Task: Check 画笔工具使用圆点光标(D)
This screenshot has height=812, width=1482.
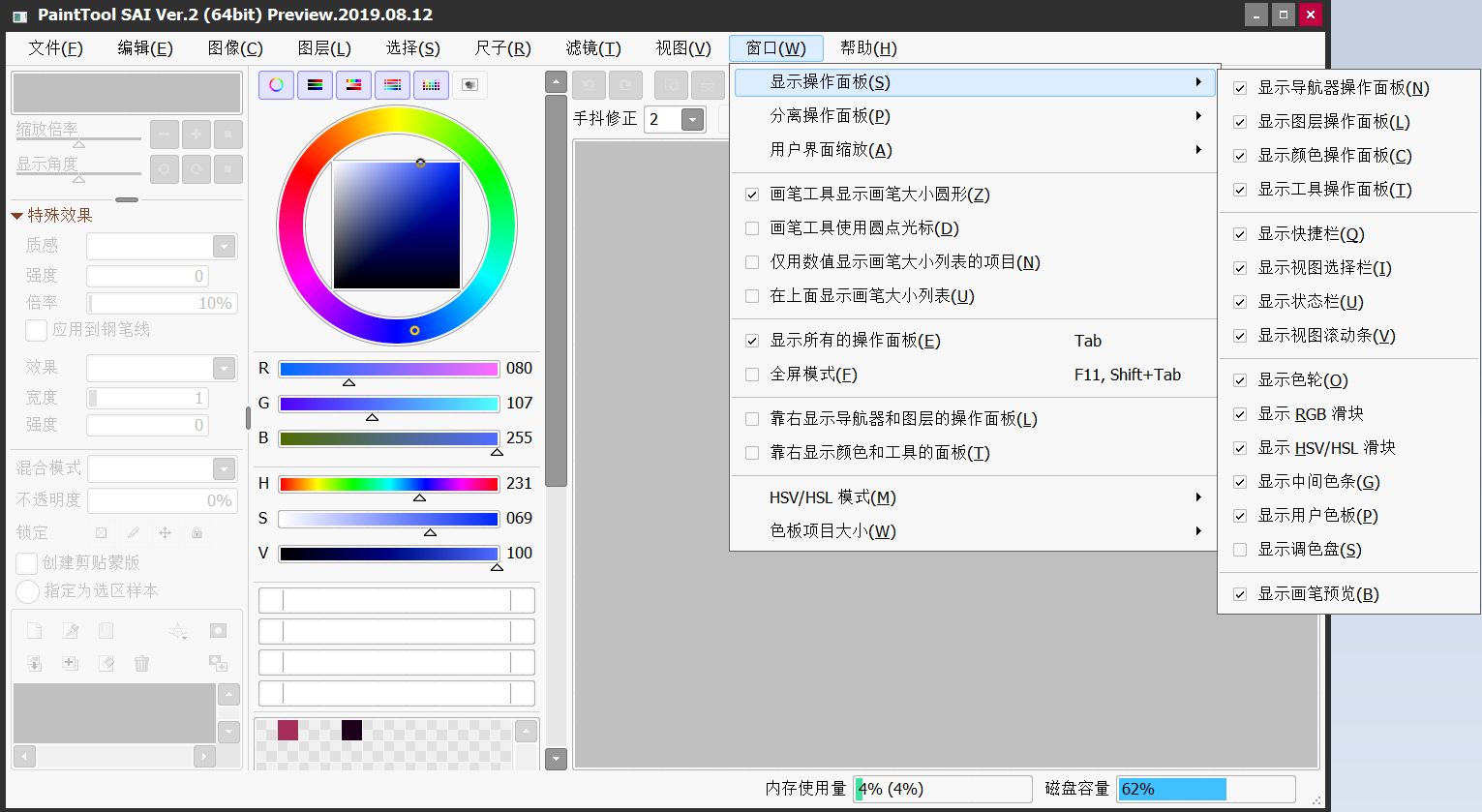Action: point(752,228)
